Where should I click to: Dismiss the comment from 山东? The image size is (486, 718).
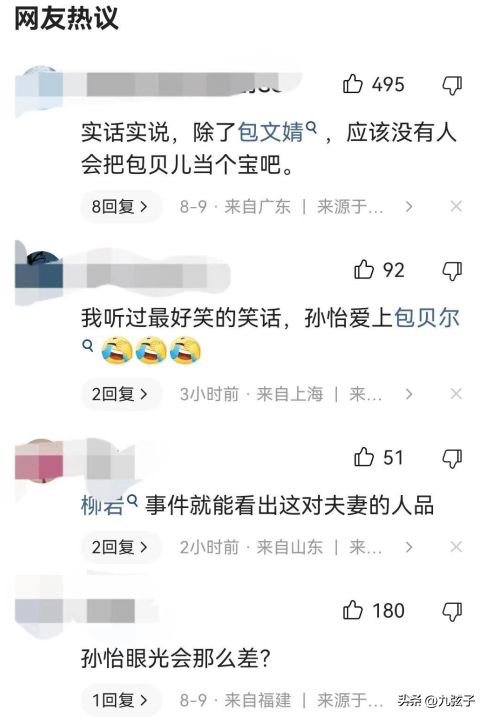tap(456, 547)
